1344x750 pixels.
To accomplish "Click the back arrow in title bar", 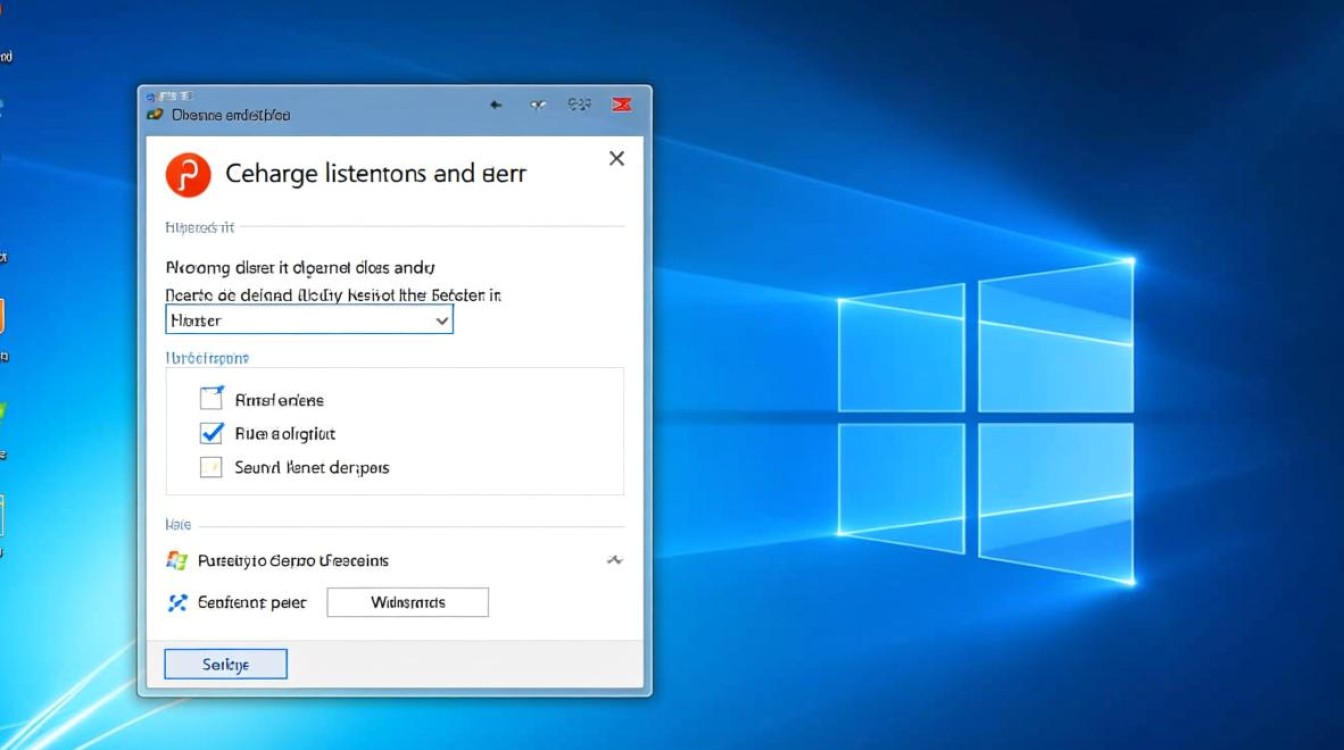I will (496, 104).
